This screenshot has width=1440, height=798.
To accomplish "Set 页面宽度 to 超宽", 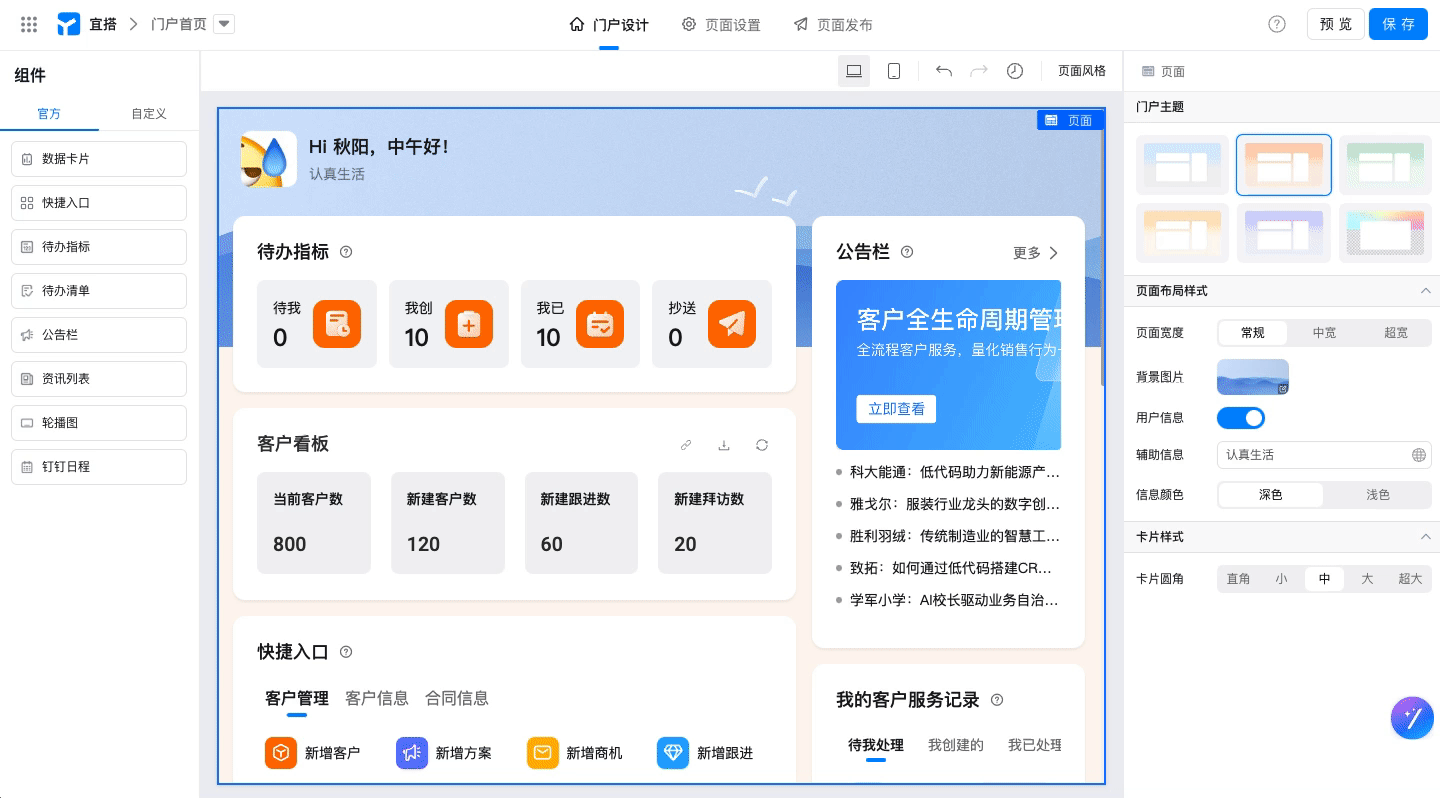I will [1396, 333].
